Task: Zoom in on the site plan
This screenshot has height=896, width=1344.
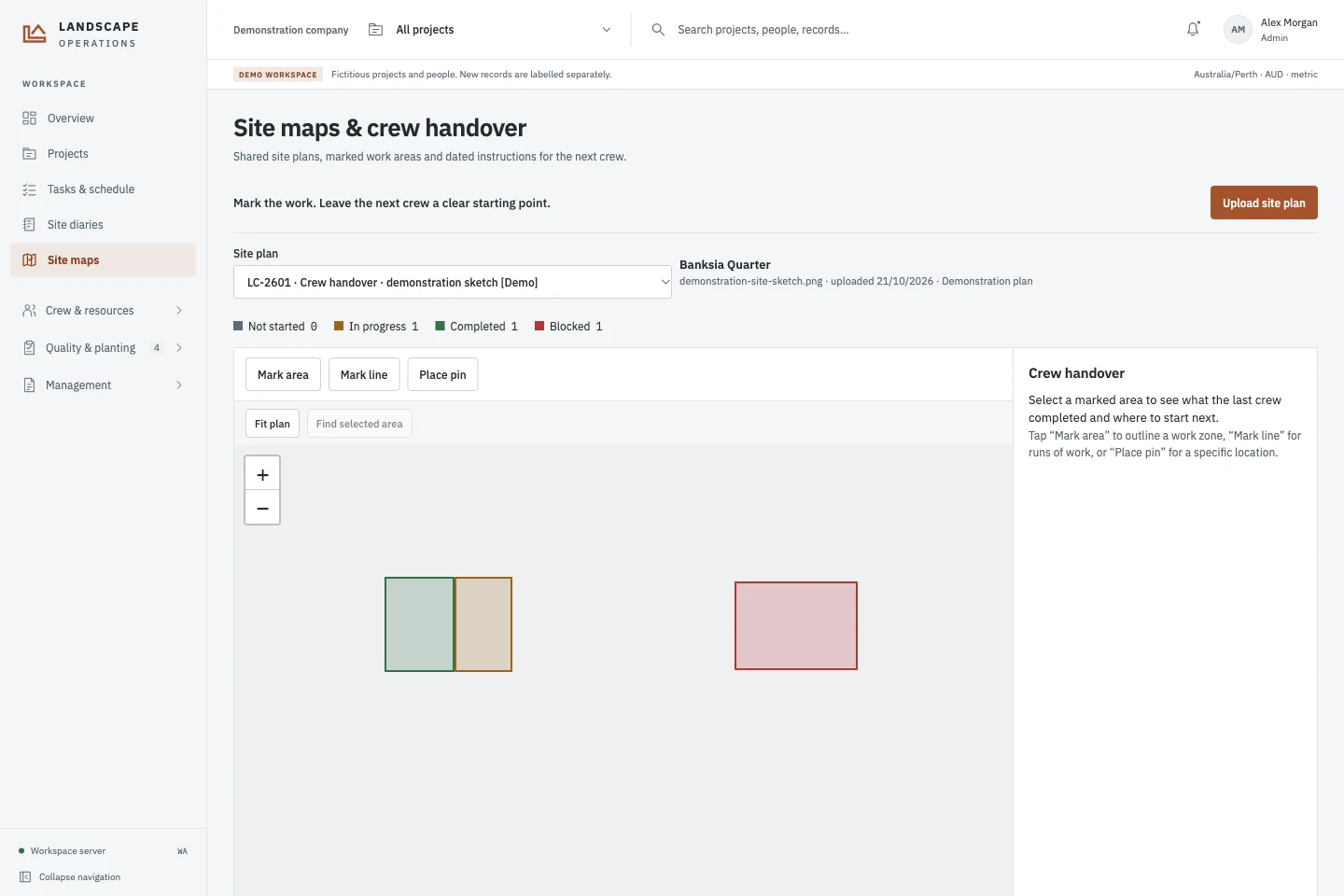Action: pyautogui.click(x=262, y=474)
